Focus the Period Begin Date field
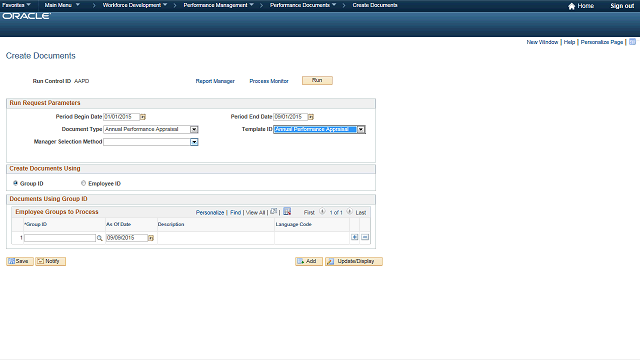 pyautogui.click(x=122, y=117)
